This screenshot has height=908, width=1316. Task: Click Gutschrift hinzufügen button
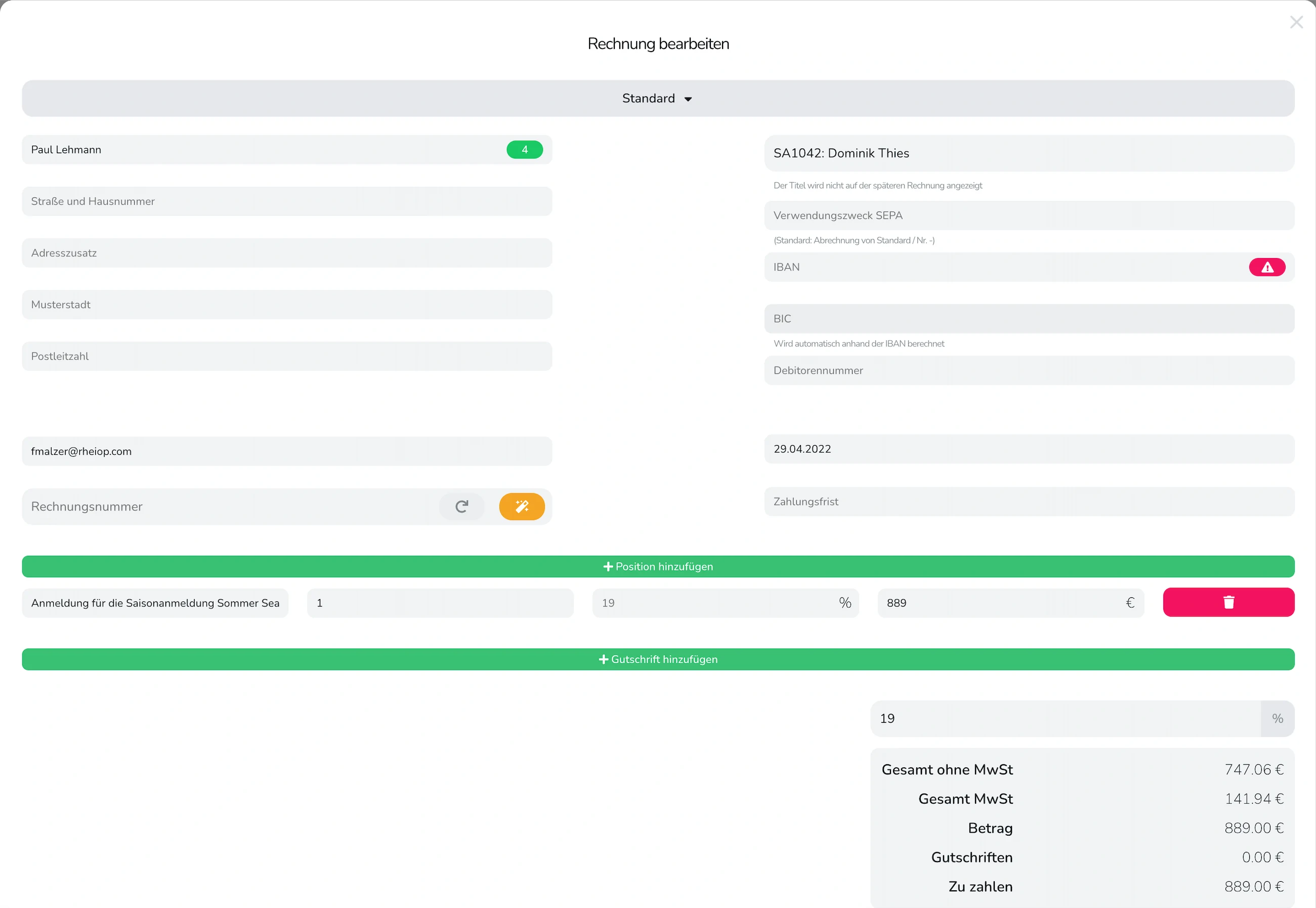click(x=657, y=660)
